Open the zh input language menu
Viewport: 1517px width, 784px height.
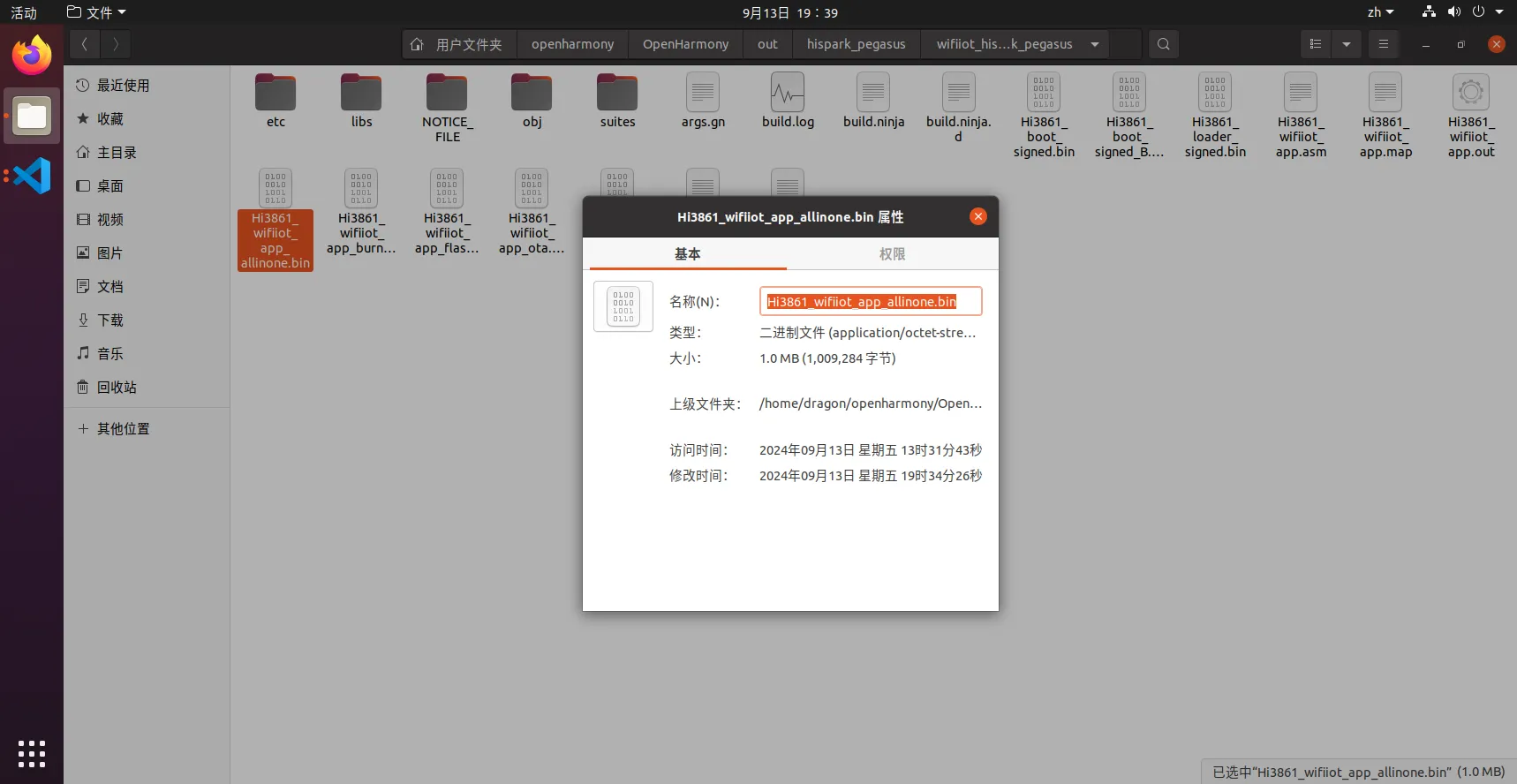[x=1380, y=12]
